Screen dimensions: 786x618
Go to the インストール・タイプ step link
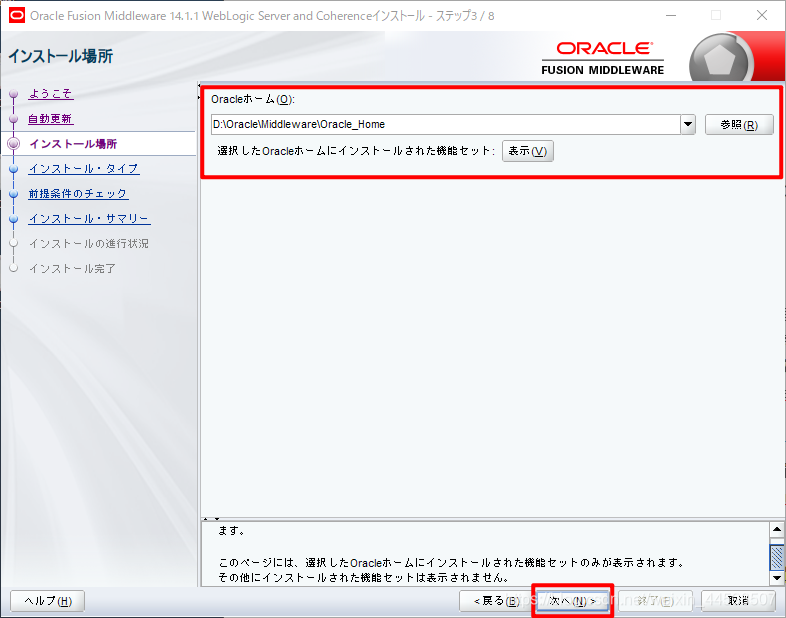pyautogui.click(x=84, y=169)
